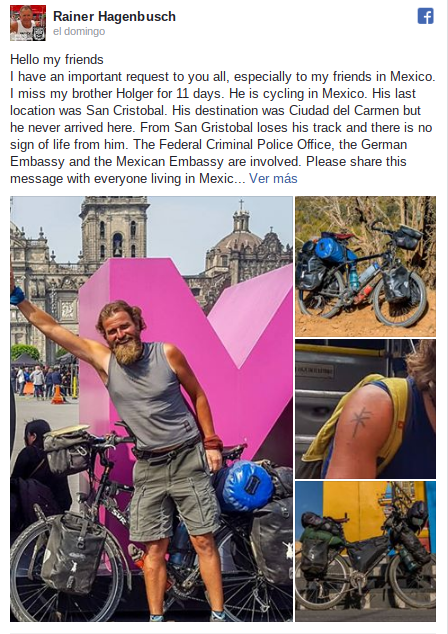View the photo of the loaded bike on dirt

click(x=366, y=266)
